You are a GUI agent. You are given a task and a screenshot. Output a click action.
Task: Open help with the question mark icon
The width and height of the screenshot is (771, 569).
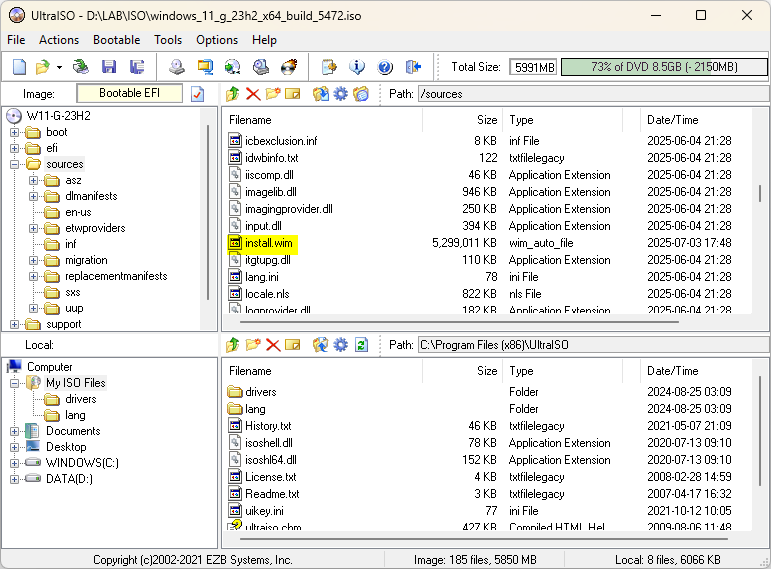(x=385, y=66)
